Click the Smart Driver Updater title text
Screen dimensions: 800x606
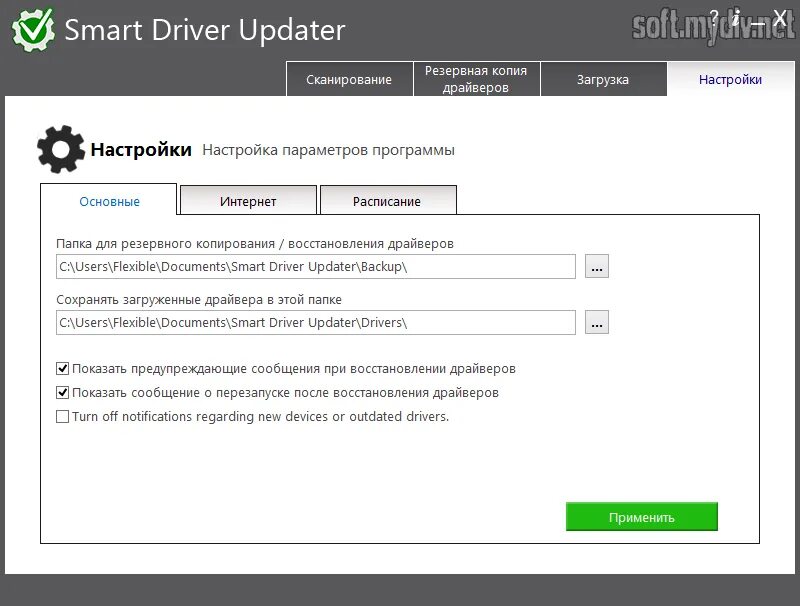click(x=205, y=30)
